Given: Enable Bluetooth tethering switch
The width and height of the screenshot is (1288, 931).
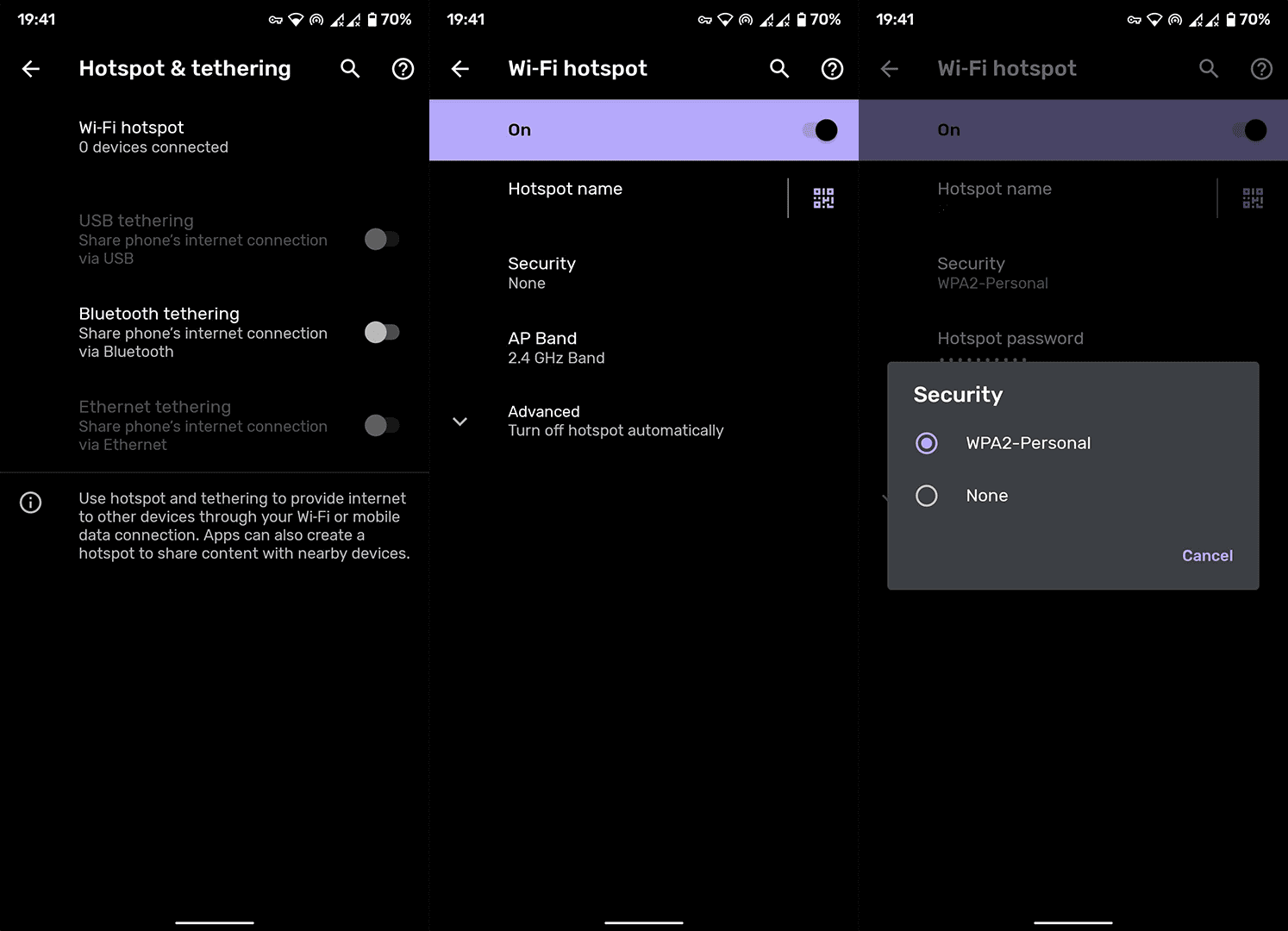Looking at the screenshot, I should tap(382, 332).
